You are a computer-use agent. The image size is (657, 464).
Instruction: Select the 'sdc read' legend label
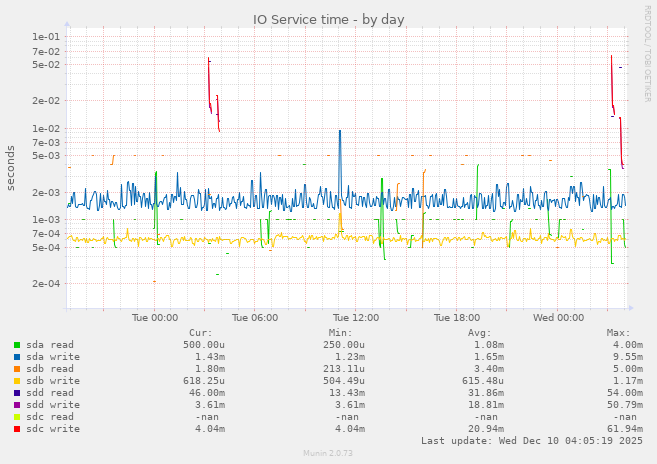(x=50, y=417)
